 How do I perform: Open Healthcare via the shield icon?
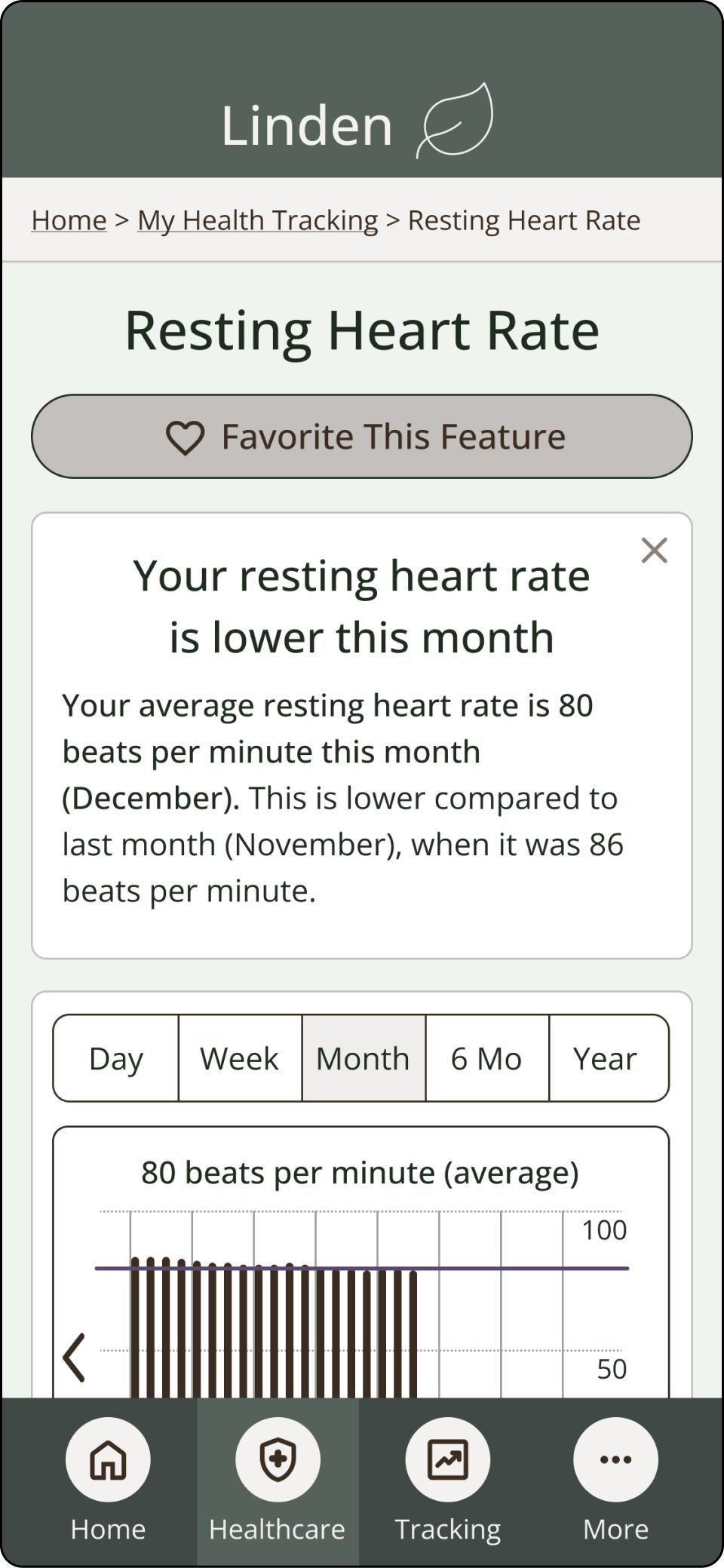278,1459
